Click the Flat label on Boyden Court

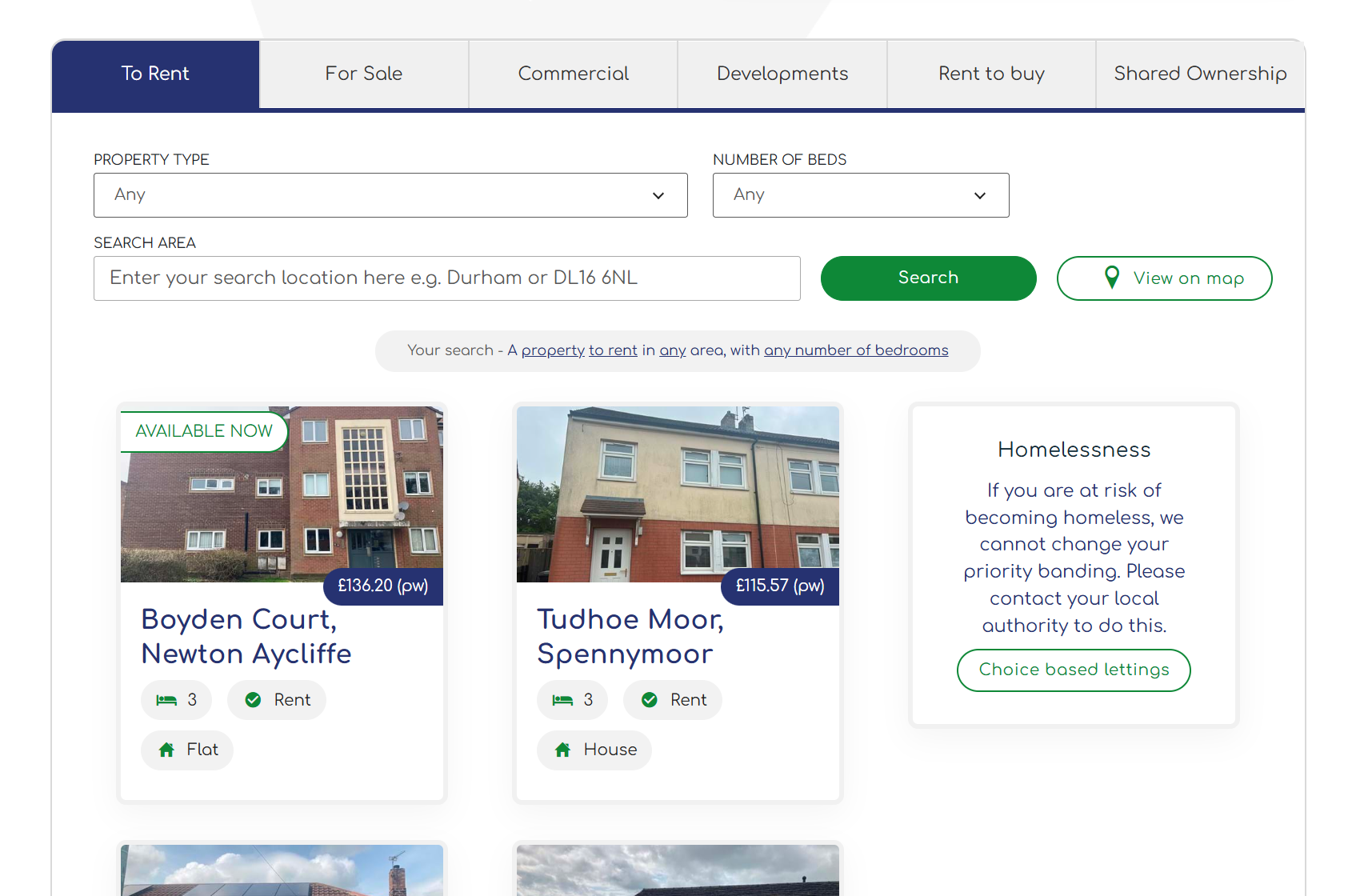click(202, 750)
